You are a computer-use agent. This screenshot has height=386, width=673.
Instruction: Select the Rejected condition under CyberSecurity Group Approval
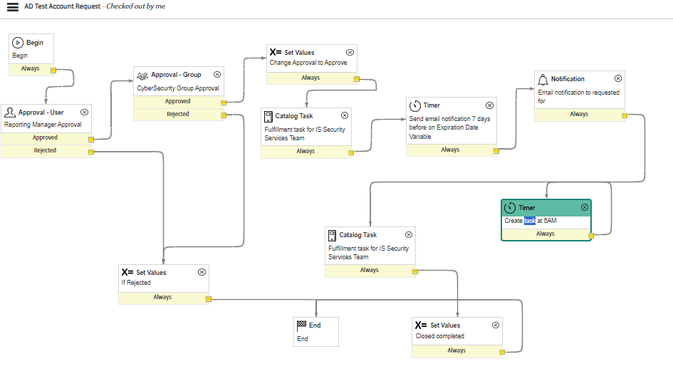pos(179,114)
